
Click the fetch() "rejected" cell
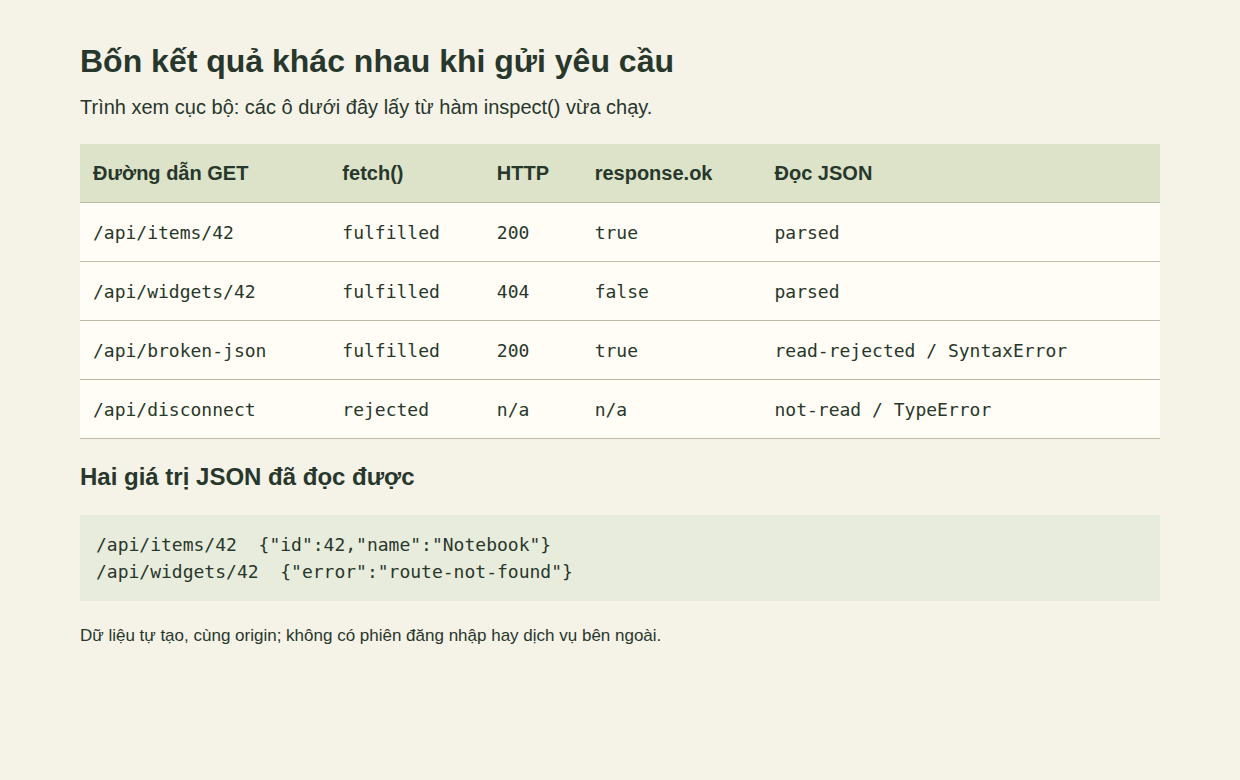(407, 409)
